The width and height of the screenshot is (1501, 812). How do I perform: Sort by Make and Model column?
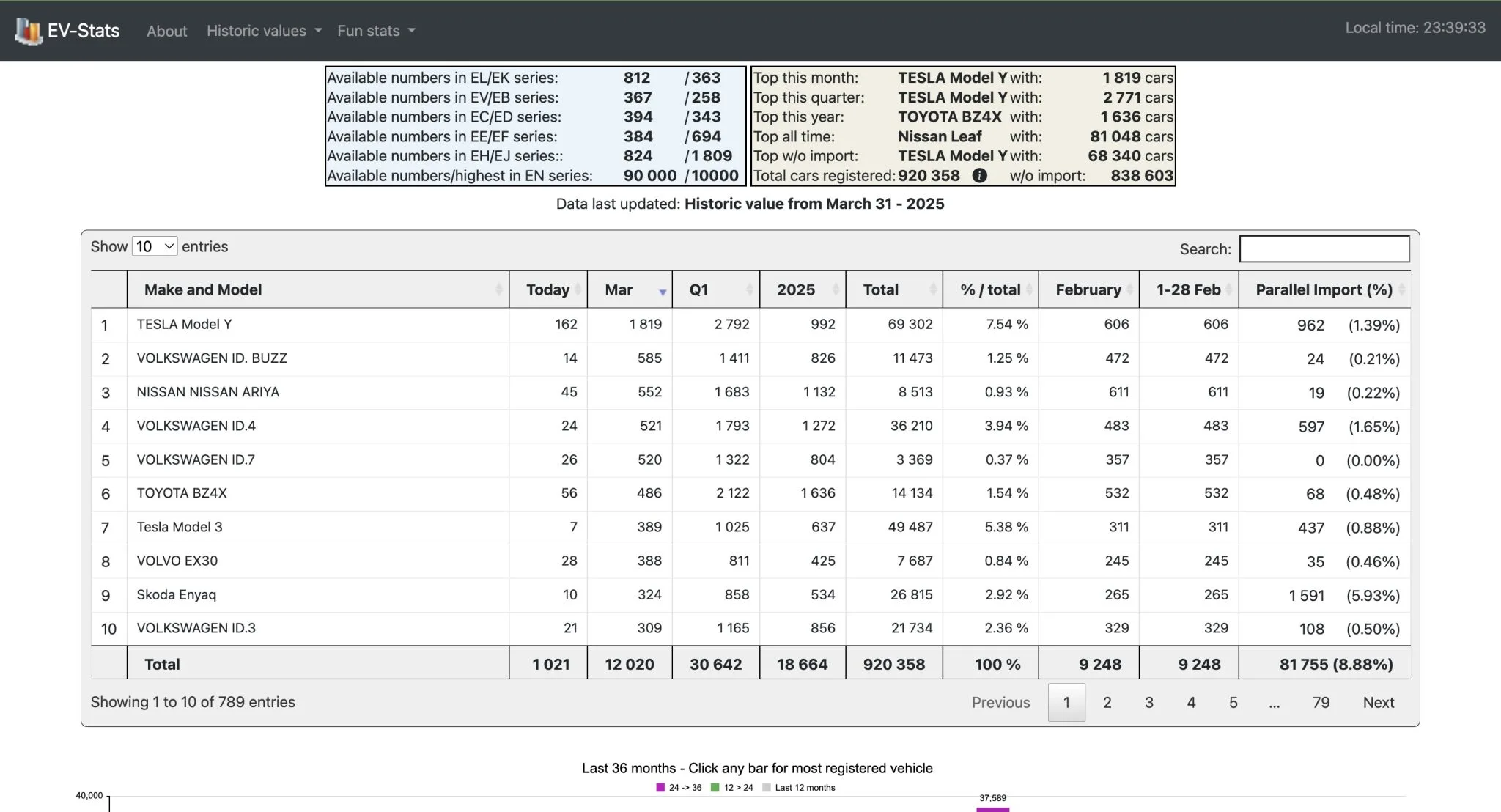coord(203,289)
